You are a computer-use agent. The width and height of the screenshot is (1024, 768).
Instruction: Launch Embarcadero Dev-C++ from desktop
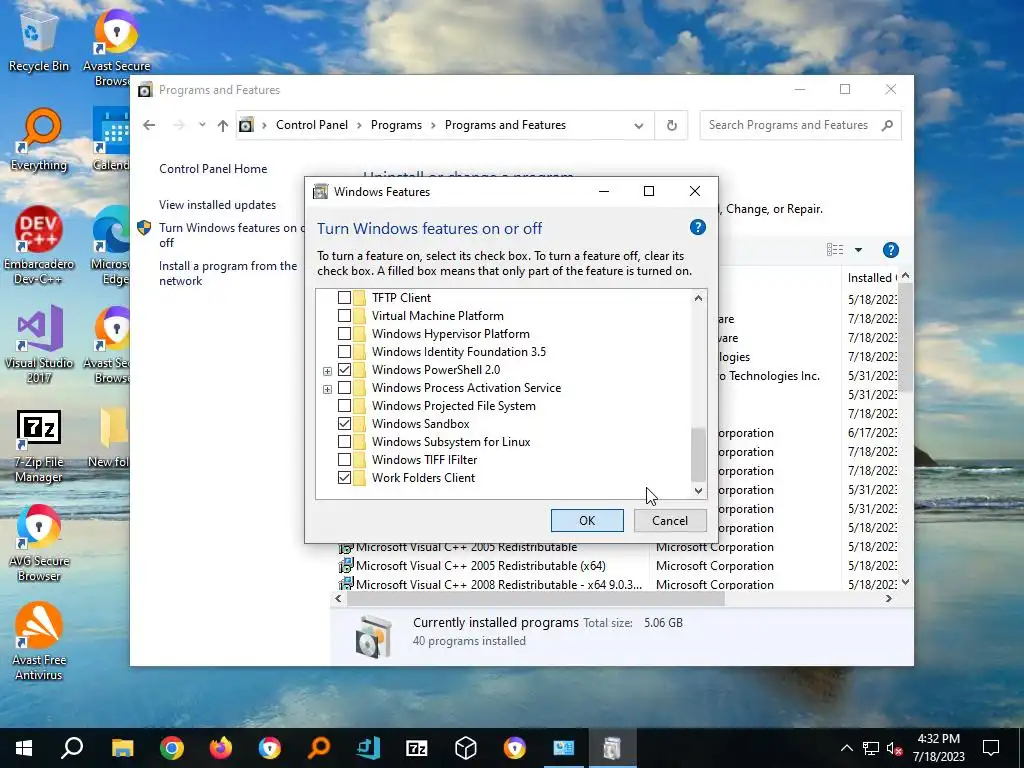(x=39, y=245)
